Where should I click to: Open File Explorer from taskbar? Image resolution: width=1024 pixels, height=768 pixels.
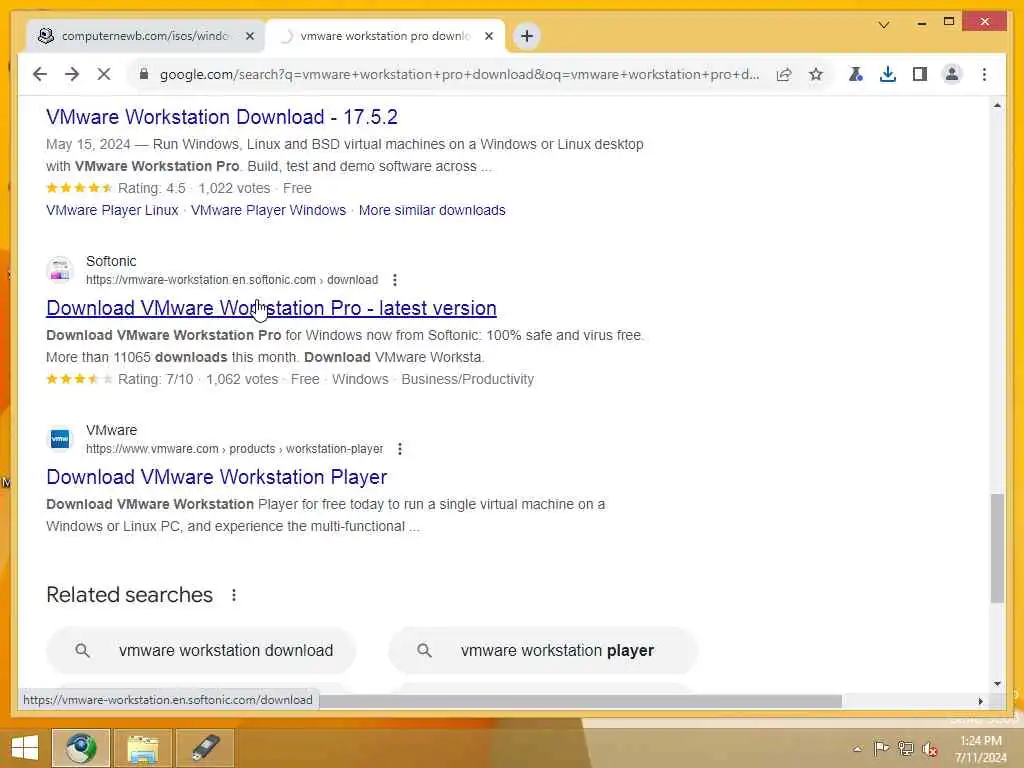pyautogui.click(x=142, y=748)
